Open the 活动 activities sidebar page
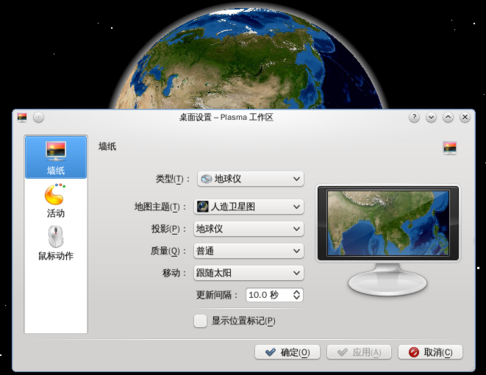The width and height of the screenshot is (486, 375). [56, 200]
